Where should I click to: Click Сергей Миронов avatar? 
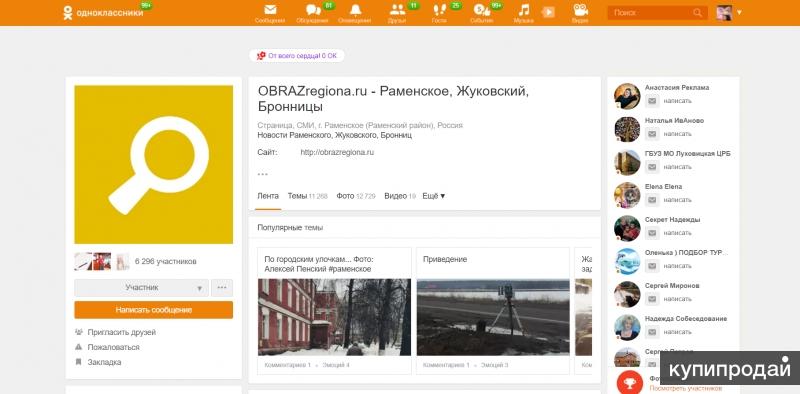click(x=627, y=294)
